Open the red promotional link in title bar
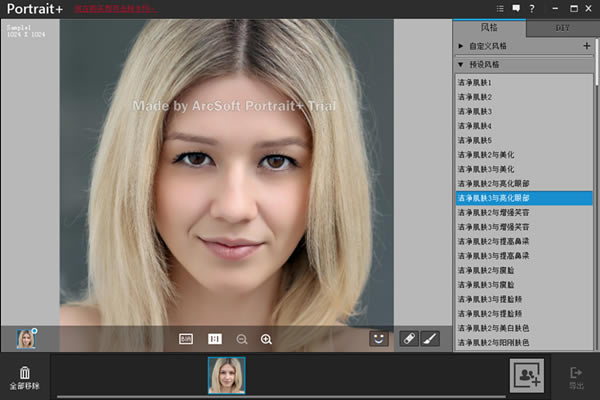The height and width of the screenshot is (400, 600). click(116, 9)
